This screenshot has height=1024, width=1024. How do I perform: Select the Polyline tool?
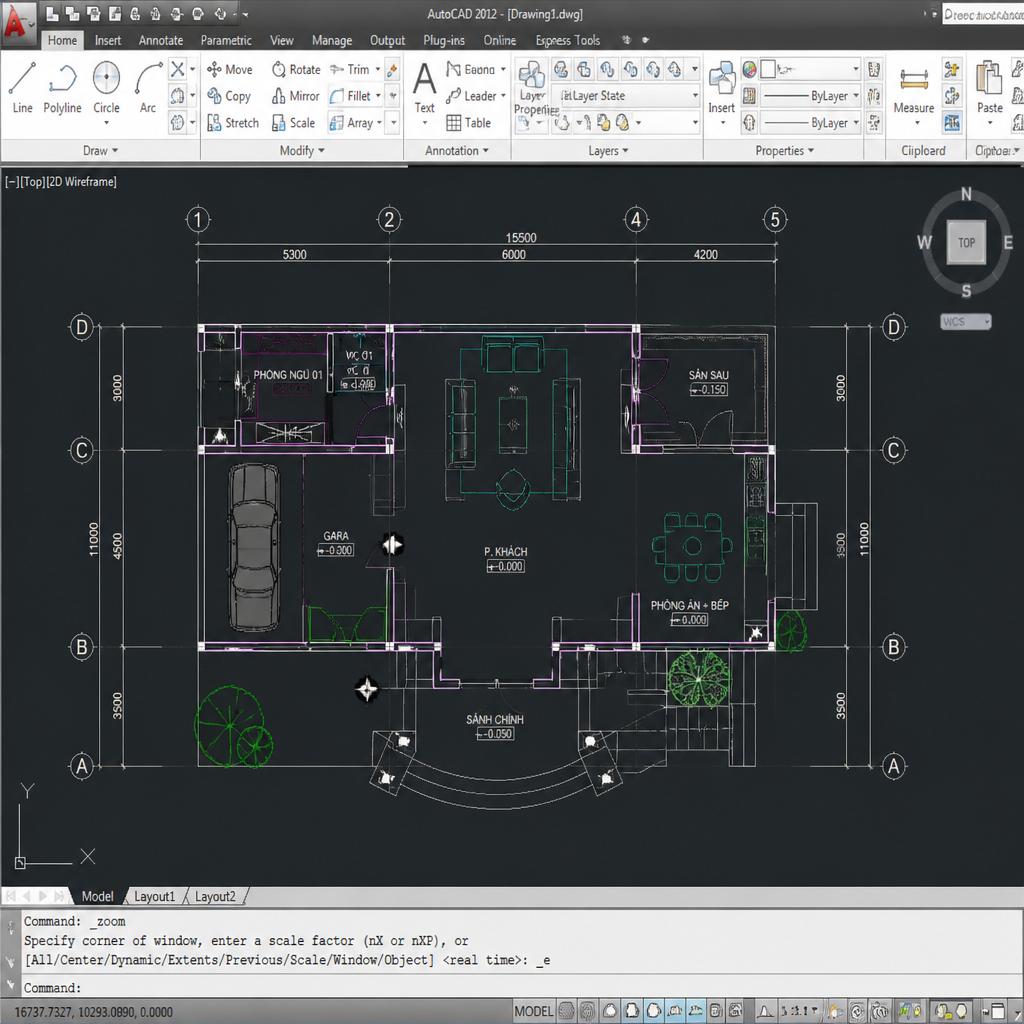(62, 88)
